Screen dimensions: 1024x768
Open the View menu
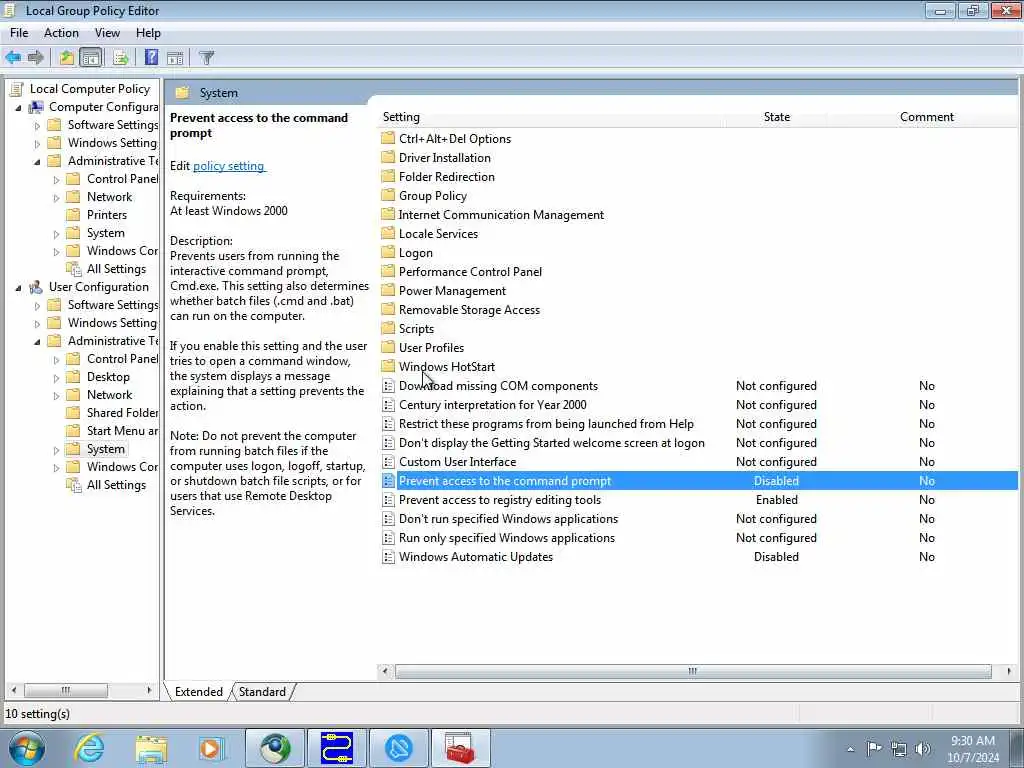(x=107, y=33)
